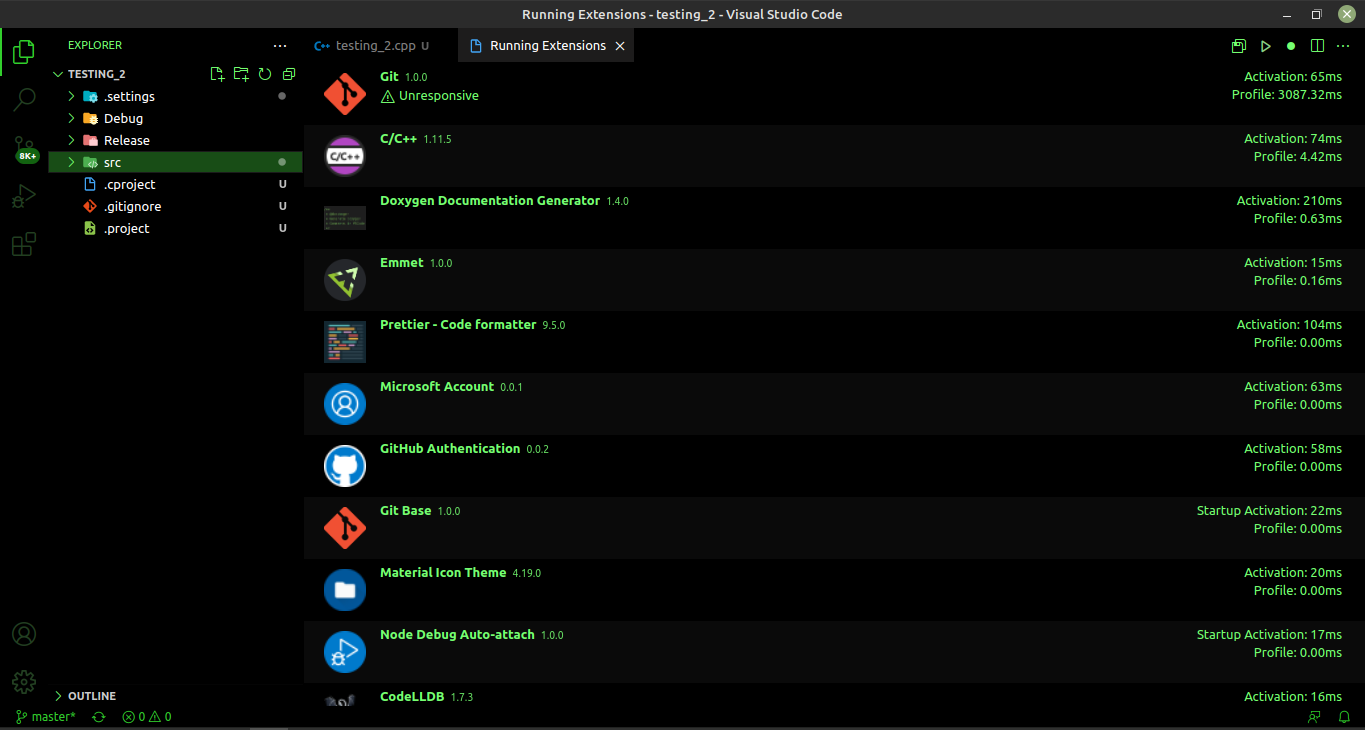The height and width of the screenshot is (730, 1365).
Task: Click the Material Icon Theme extension icon
Action: click(345, 590)
